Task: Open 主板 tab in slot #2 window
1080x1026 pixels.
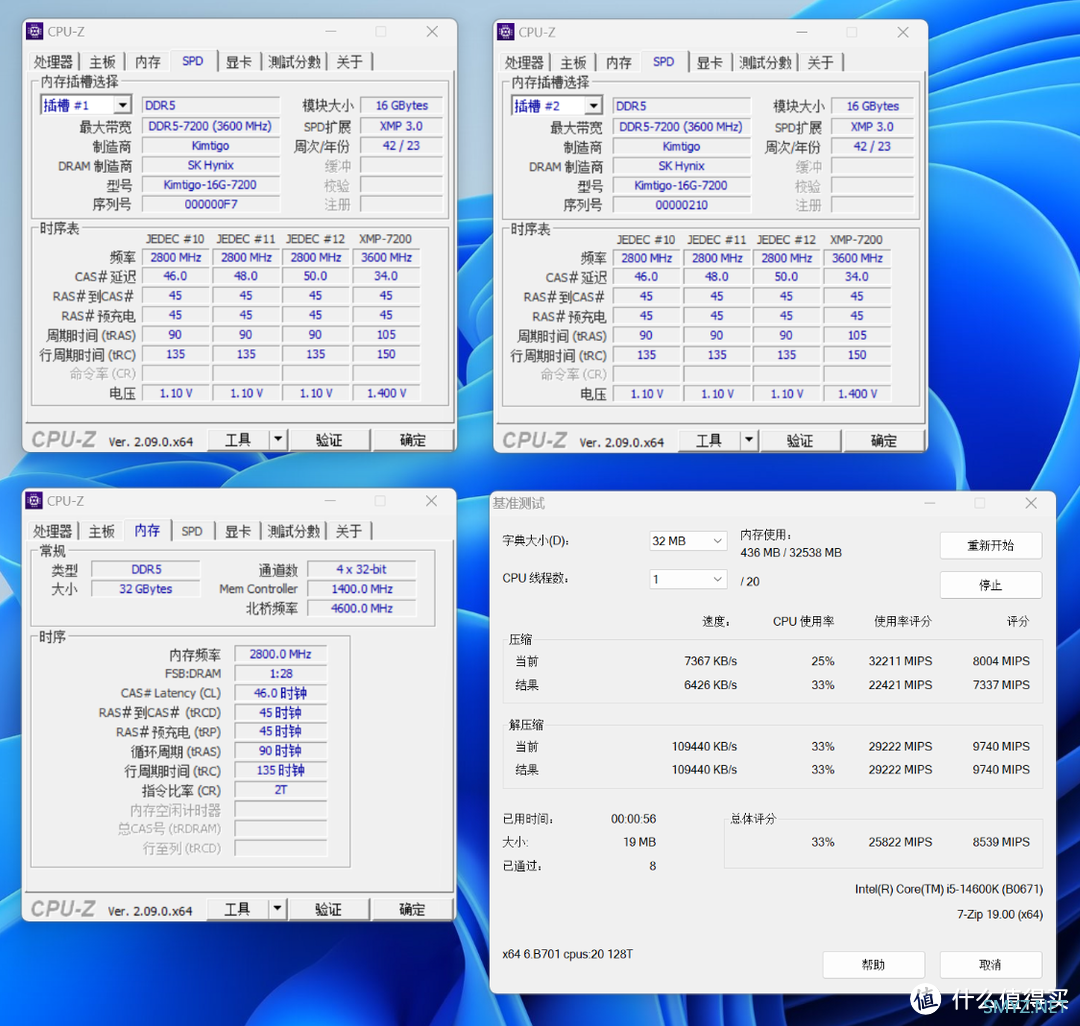Action: [x=574, y=63]
